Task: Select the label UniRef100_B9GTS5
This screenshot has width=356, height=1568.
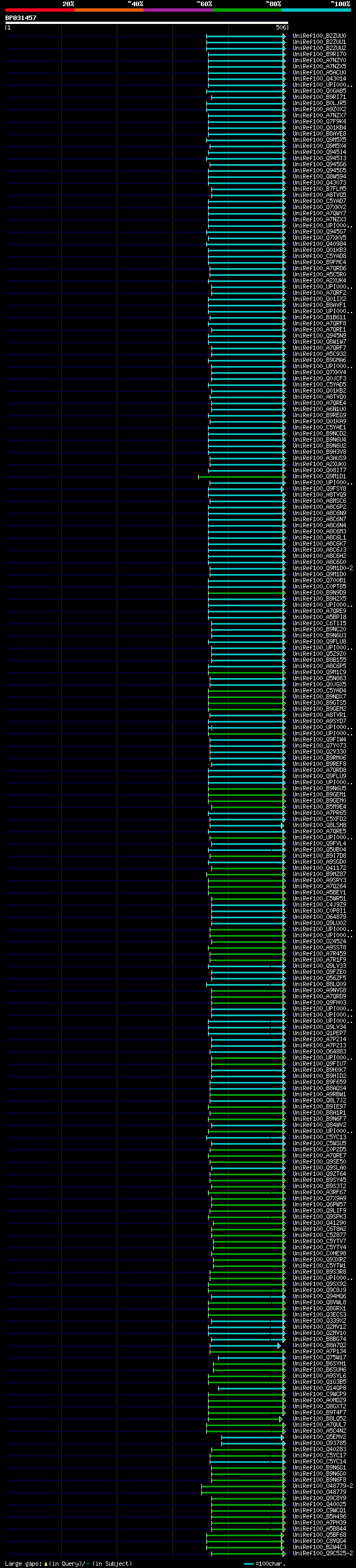Action: click(x=319, y=703)
